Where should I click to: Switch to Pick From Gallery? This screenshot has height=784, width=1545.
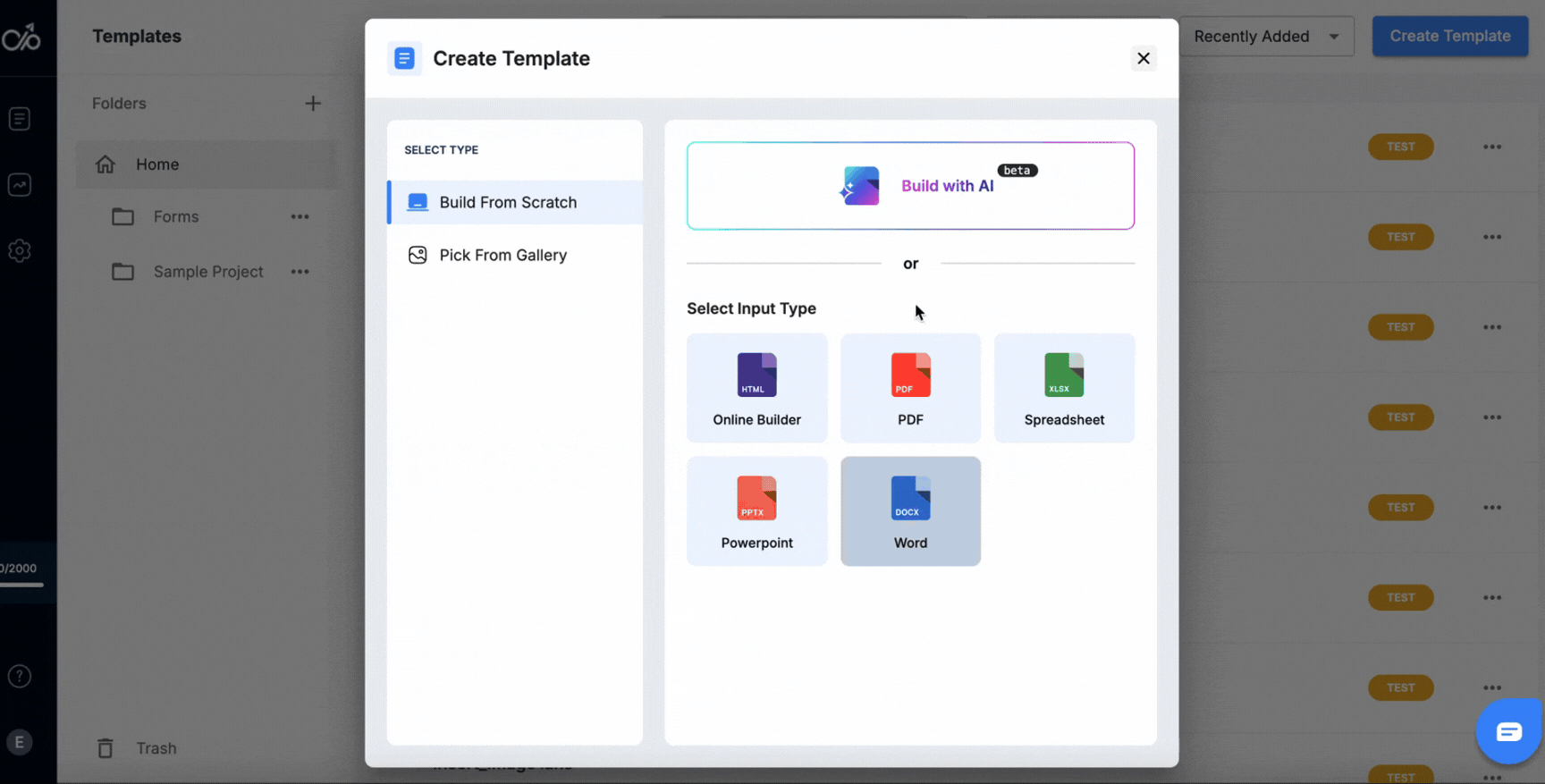(x=502, y=255)
